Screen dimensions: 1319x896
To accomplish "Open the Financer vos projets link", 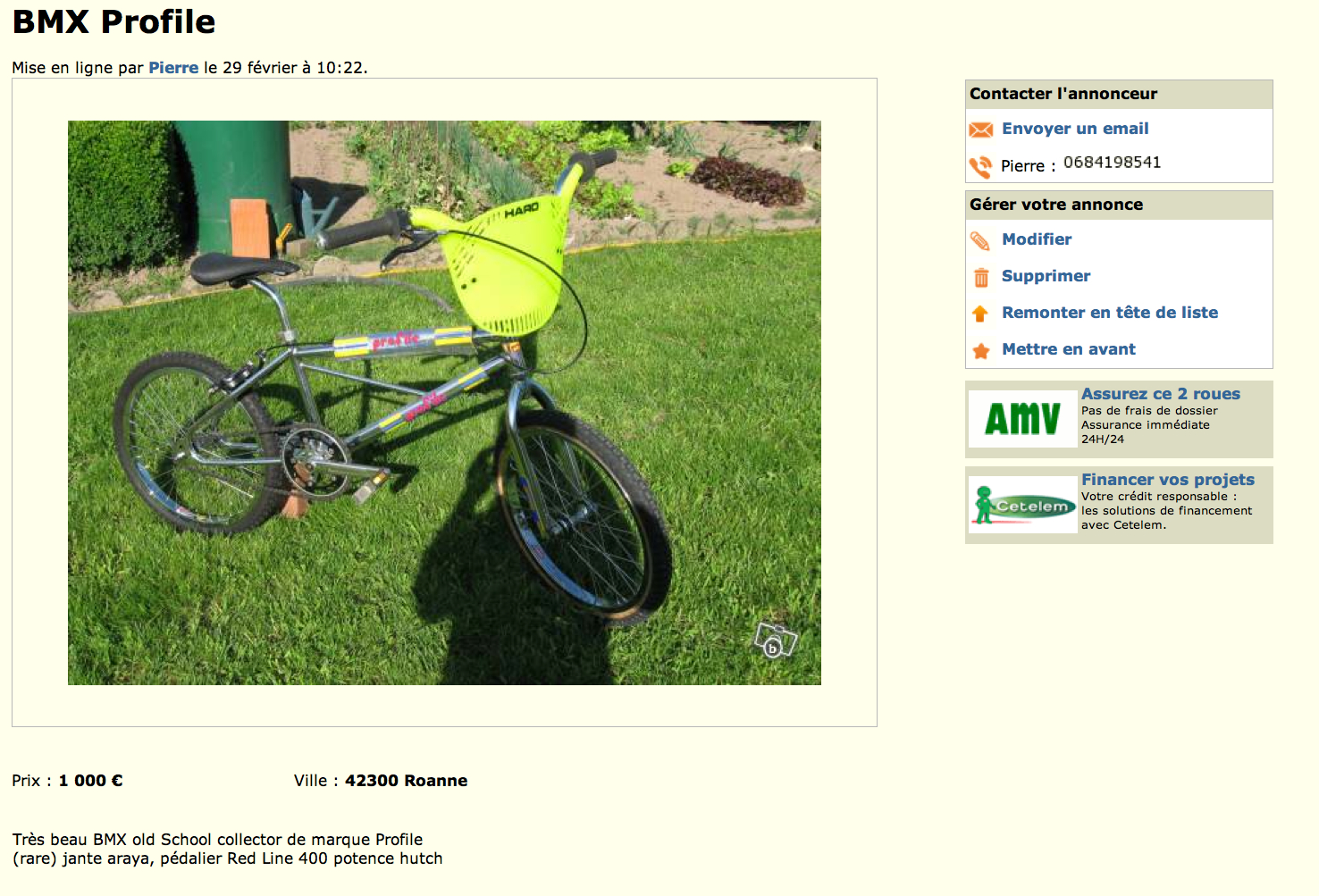I will (1168, 480).
